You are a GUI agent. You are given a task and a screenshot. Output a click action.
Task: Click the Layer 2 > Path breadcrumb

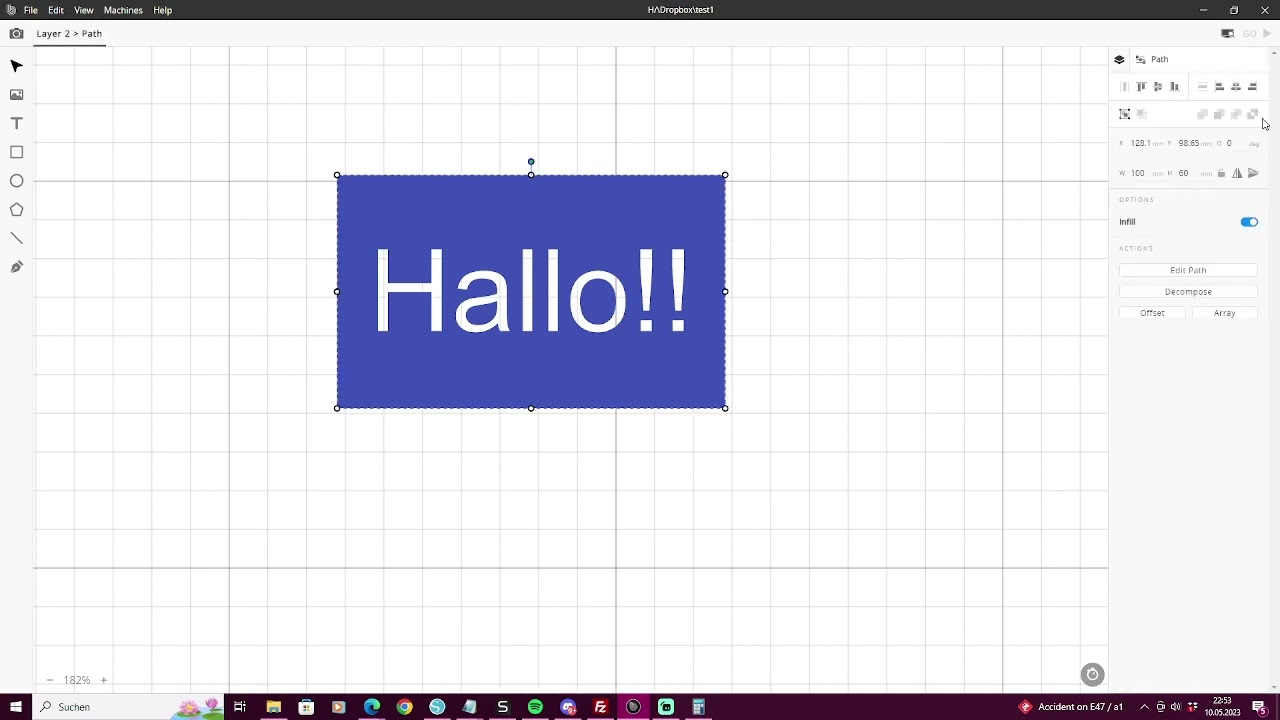point(69,34)
